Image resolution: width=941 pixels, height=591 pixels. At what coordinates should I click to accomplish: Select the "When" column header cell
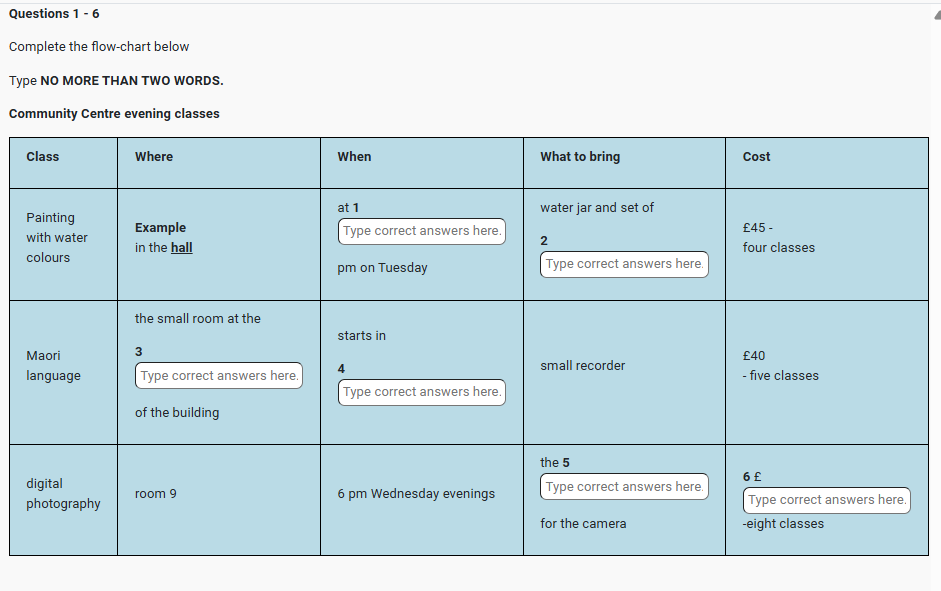coord(354,157)
